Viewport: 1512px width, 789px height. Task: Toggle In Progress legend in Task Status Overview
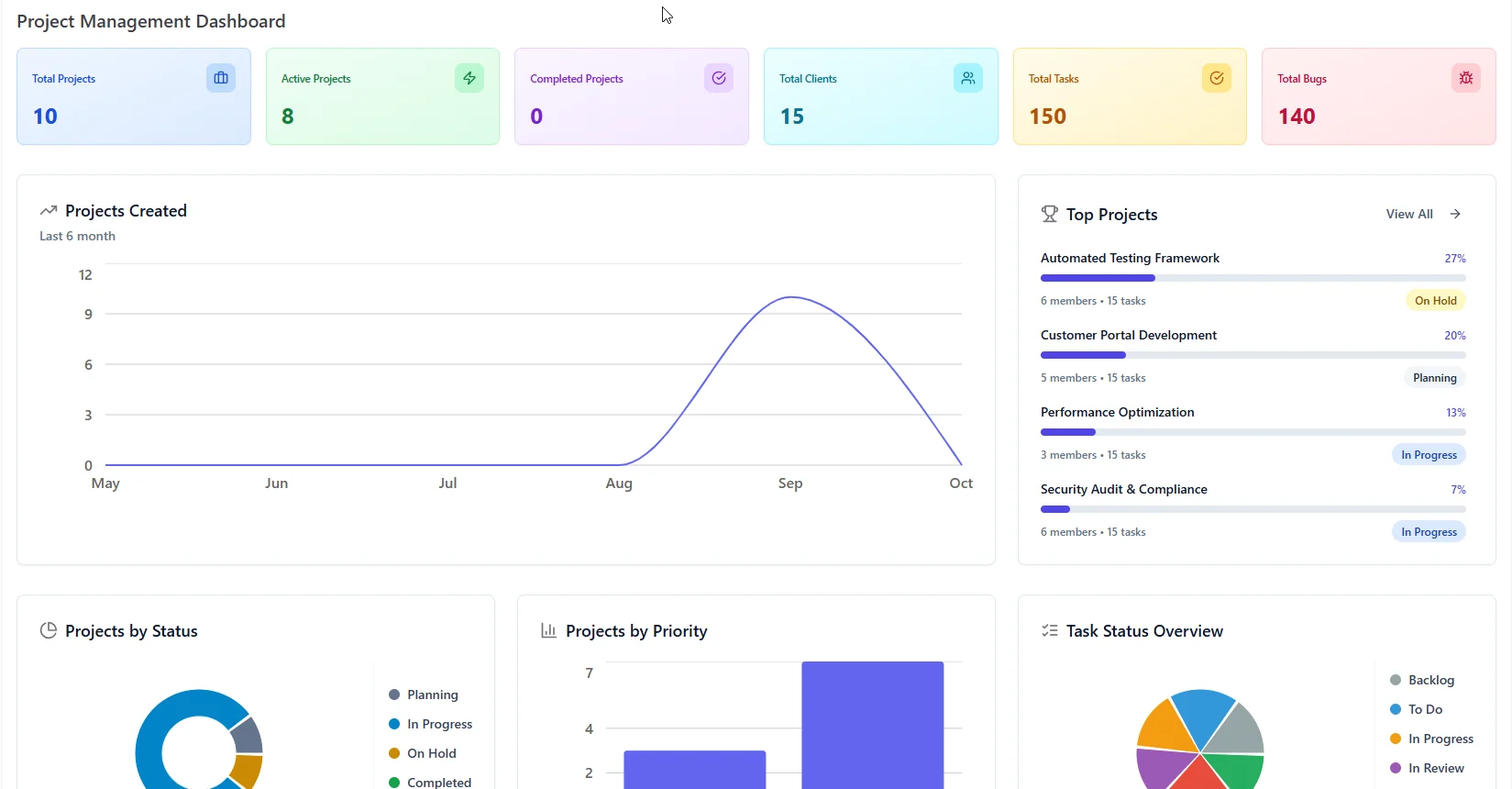tap(1431, 739)
